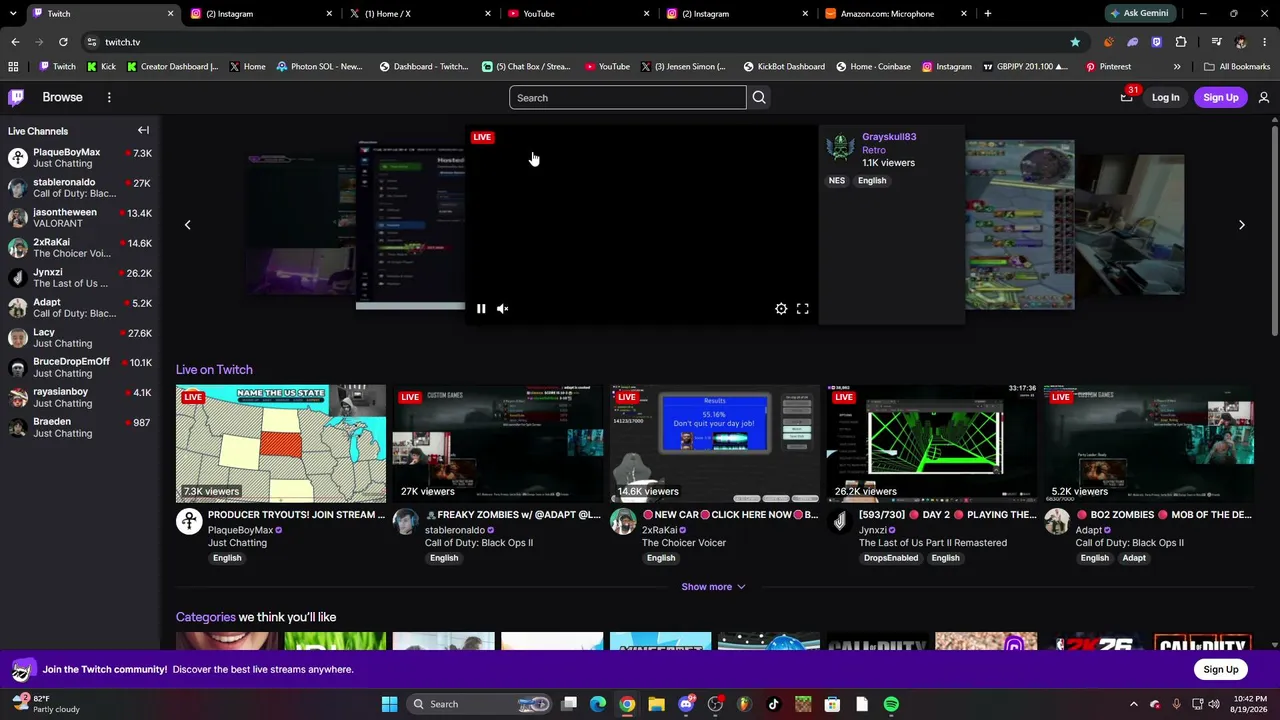Click the DropsEnabled tag
Screen dimensions: 1280x720
coord(891,558)
